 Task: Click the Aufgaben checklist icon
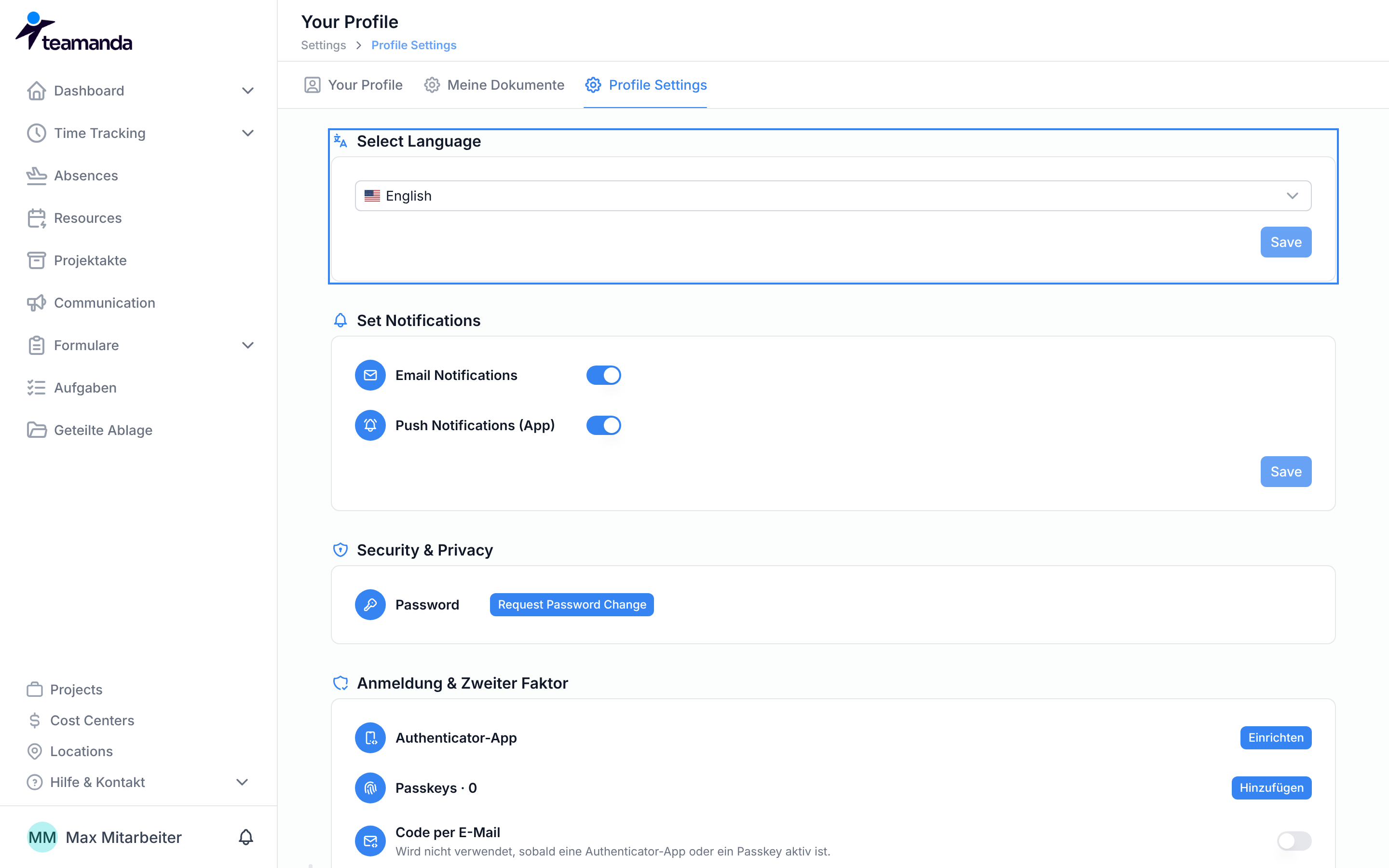pyautogui.click(x=36, y=388)
